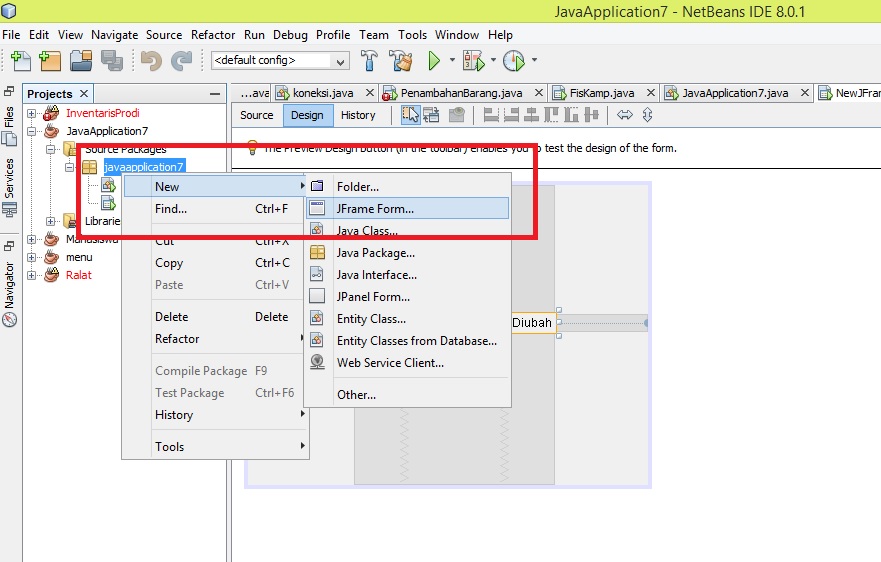Viewport: 881px width, 562px height.
Task: Choose Folder from New submenu
Action: [407, 187]
